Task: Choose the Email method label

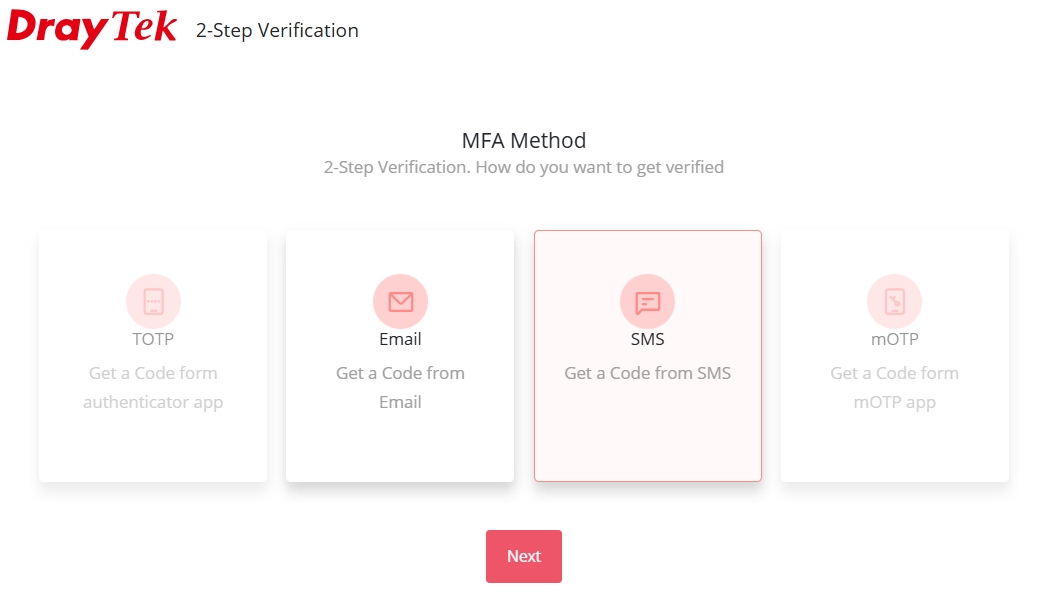Action: (400, 339)
